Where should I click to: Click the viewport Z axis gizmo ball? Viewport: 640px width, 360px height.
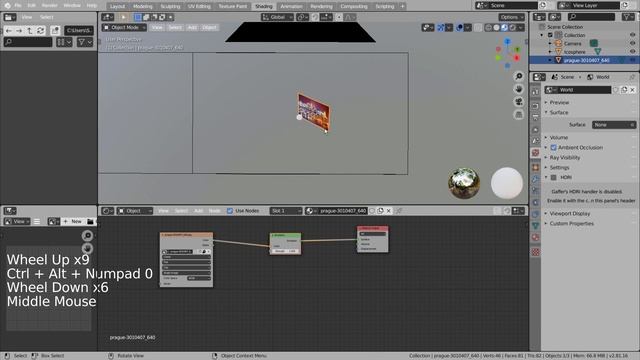[507, 42]
